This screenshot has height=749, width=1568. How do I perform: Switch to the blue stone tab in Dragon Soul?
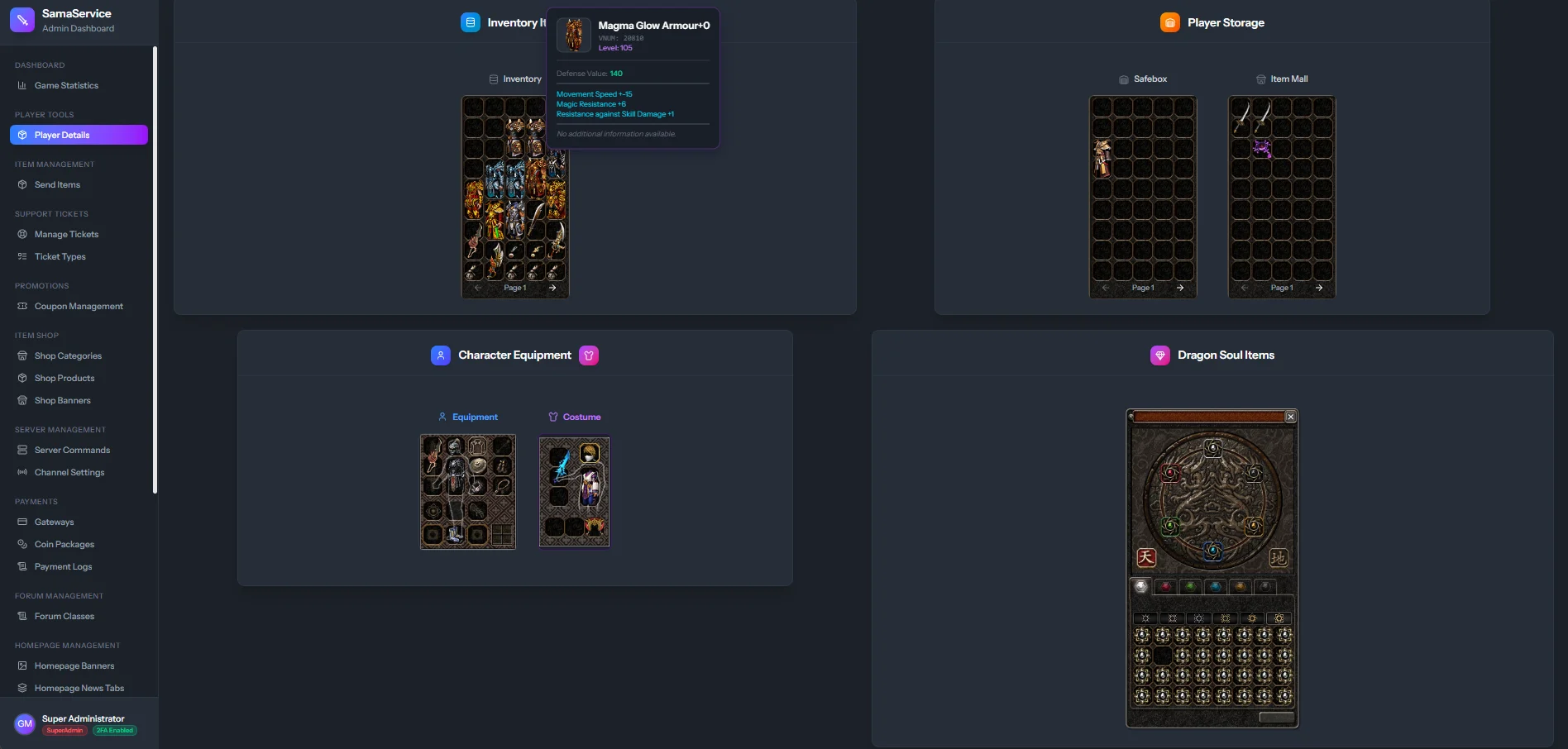pos(1215,587)
